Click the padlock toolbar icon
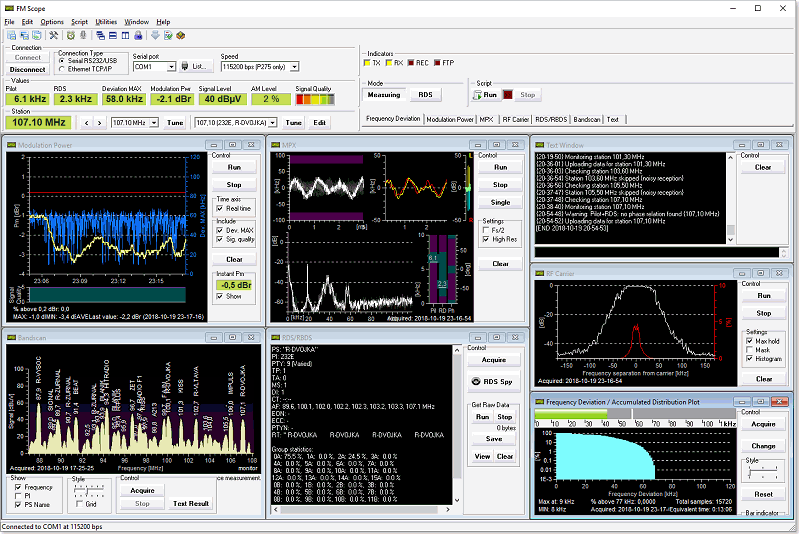This screenshot has width=800, height=535. point(138,36)
